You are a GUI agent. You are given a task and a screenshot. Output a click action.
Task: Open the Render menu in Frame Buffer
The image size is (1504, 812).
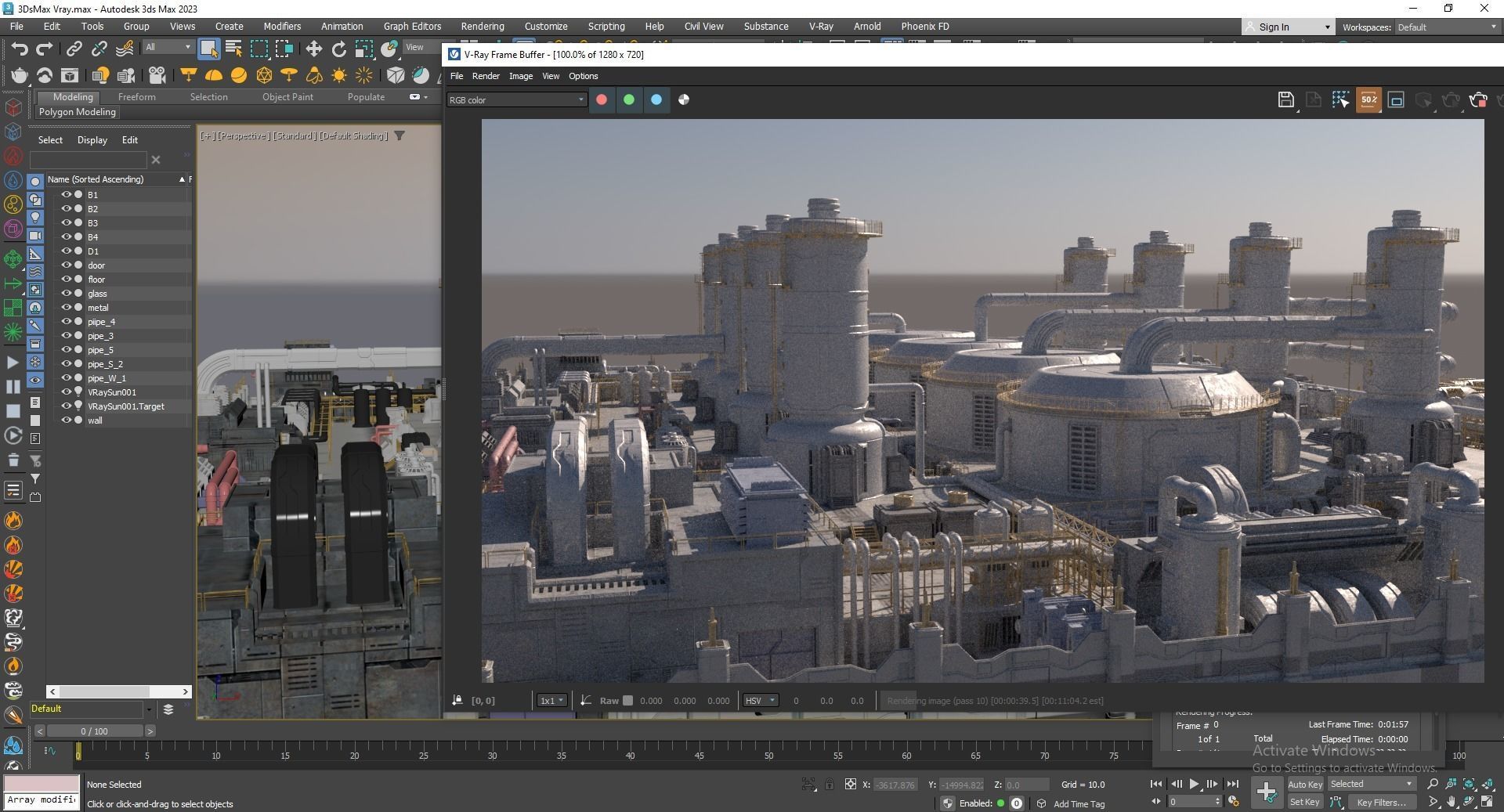(x=486, y=76)
